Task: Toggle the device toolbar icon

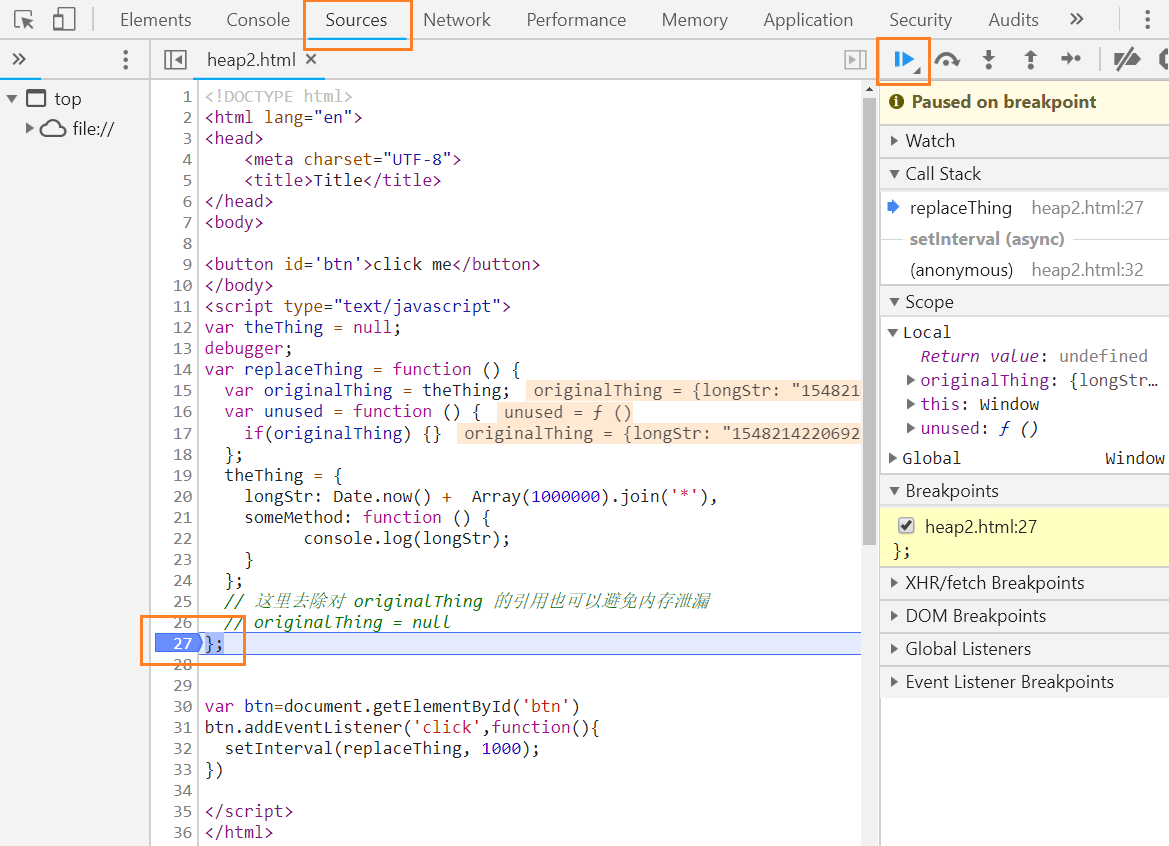Action: pyautogui.click(x=64, y=20)
